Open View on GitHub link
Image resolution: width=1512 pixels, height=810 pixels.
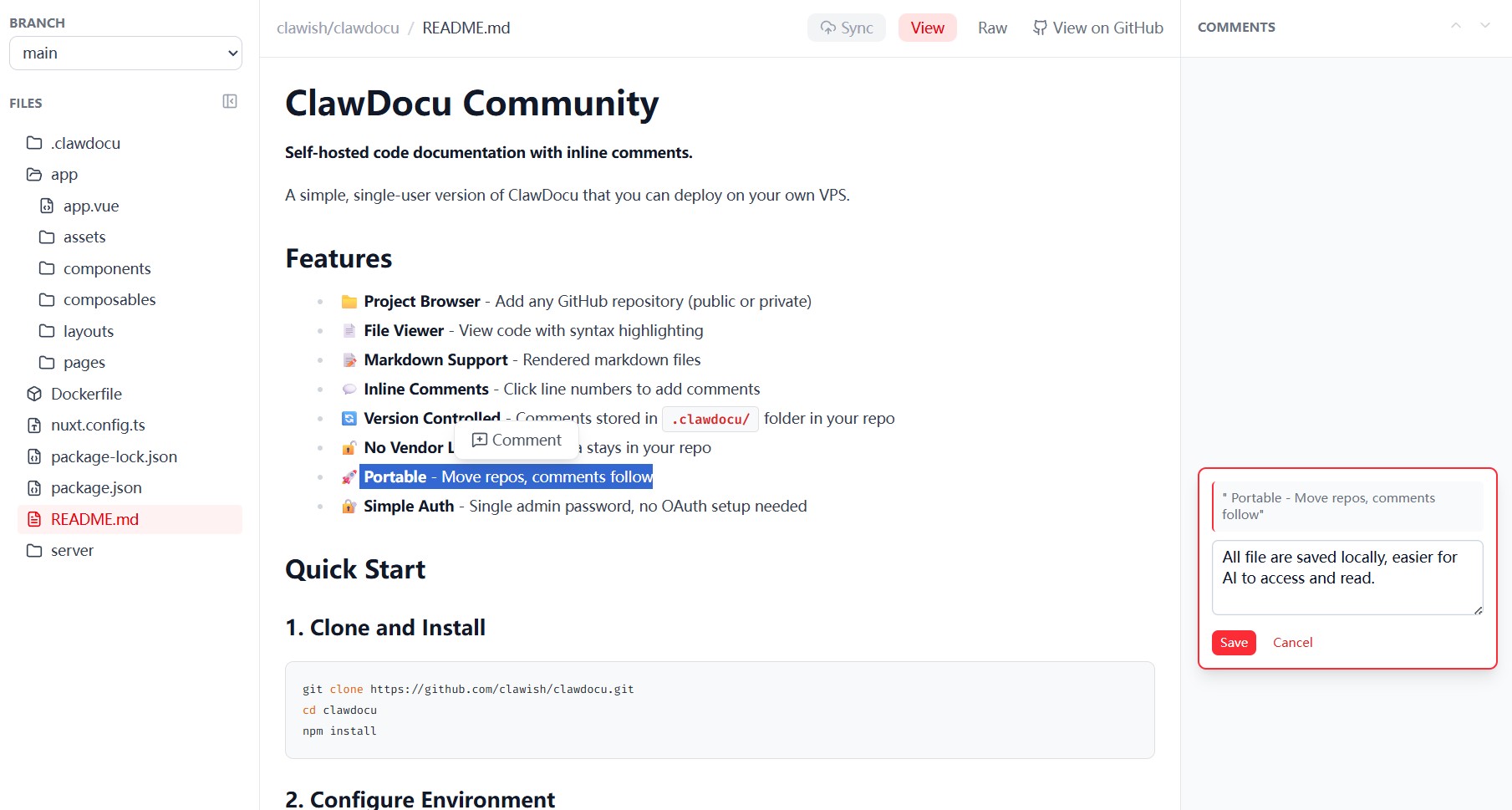[1097, 28]
